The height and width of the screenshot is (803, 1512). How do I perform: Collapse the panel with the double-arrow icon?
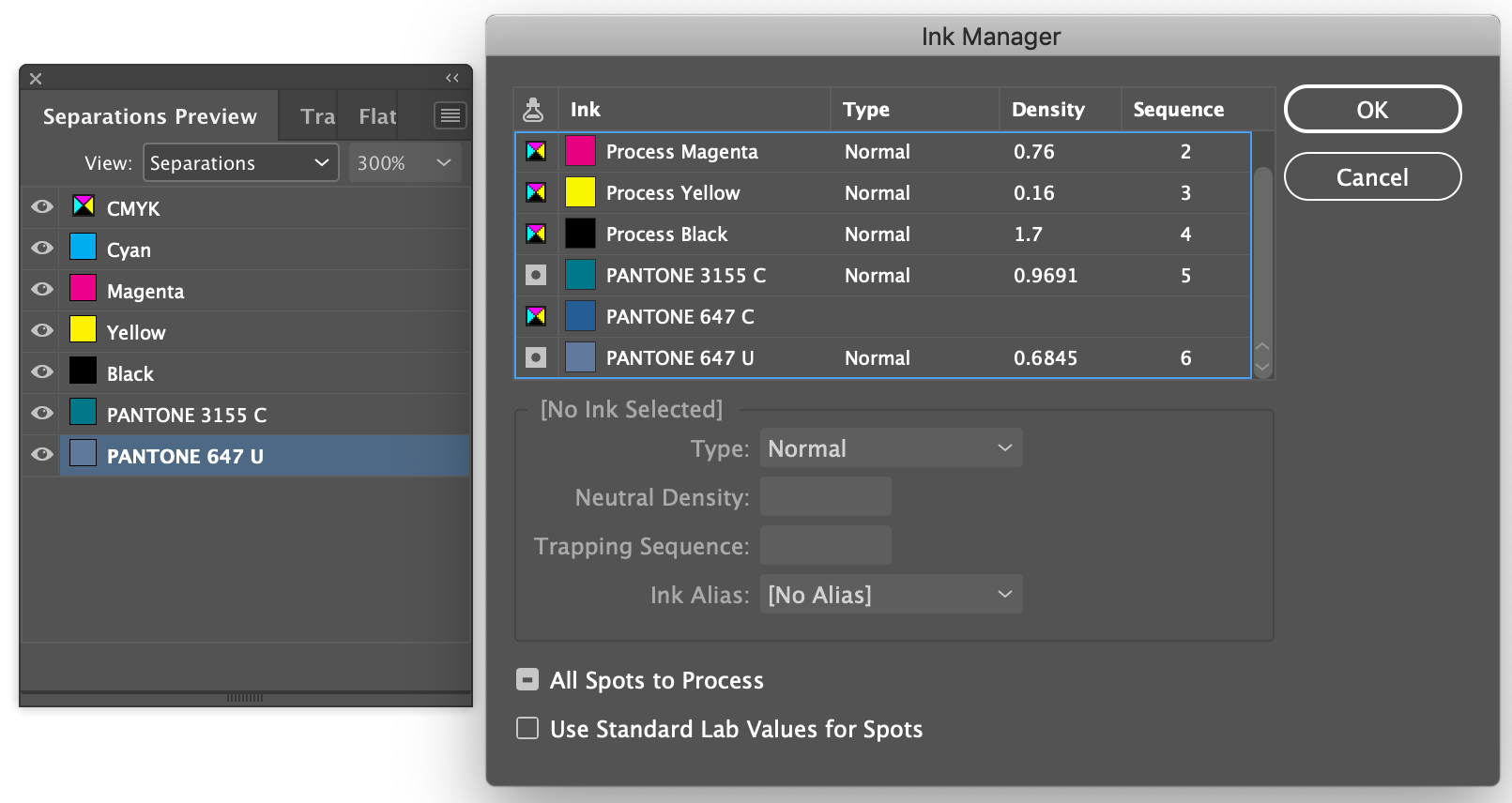coord(452,78)
